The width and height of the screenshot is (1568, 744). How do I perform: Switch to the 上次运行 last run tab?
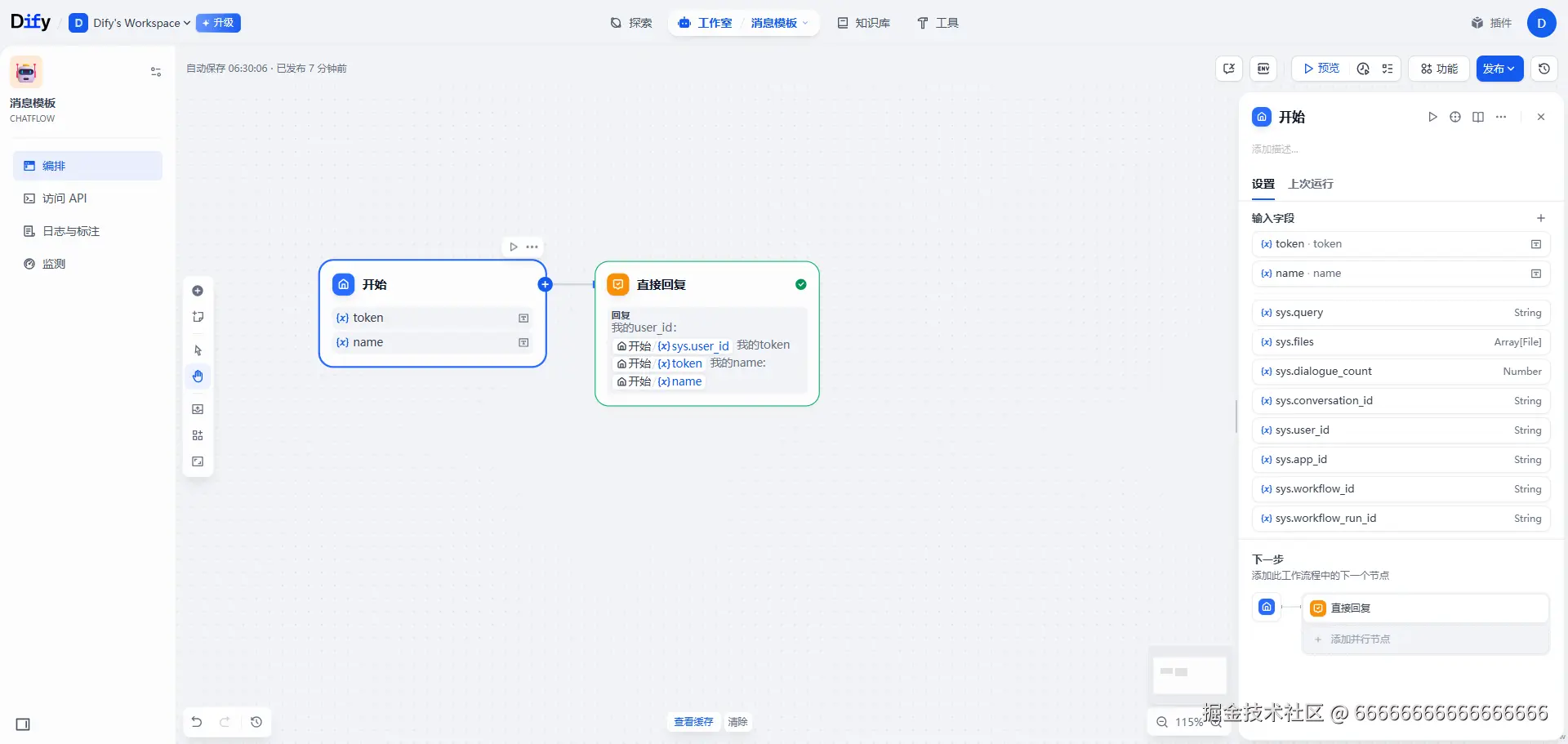(x=1311, y=185)
